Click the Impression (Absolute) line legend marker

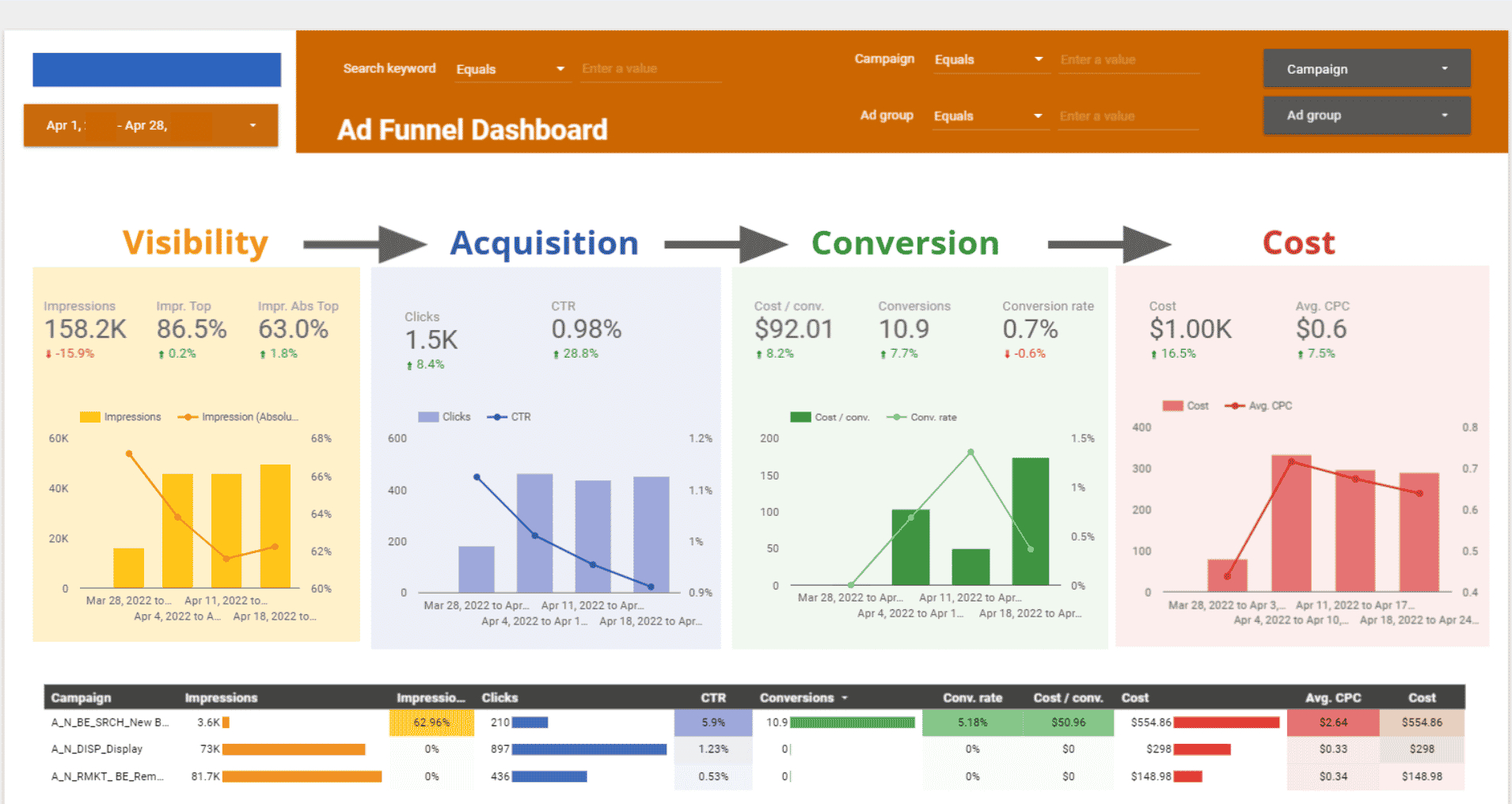pos(190,416)
